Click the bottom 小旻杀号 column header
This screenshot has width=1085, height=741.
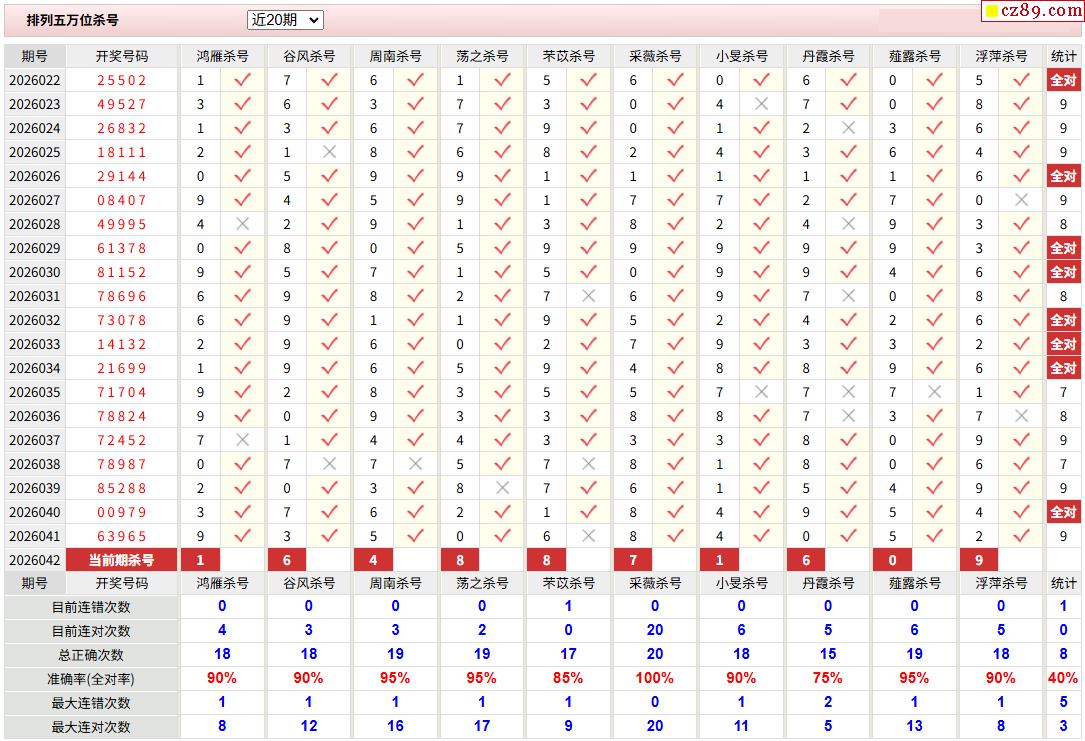(x=742, y=583)
